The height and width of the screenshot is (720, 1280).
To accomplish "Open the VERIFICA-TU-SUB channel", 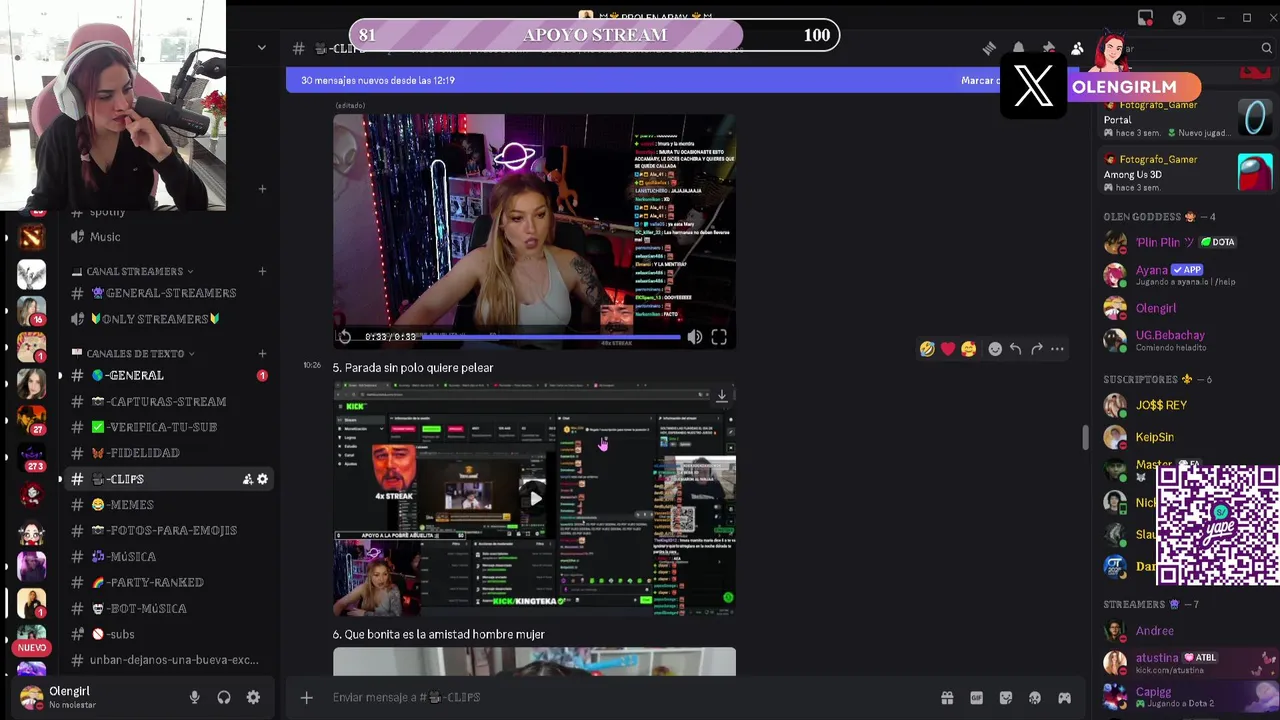I will pos(166,427).
